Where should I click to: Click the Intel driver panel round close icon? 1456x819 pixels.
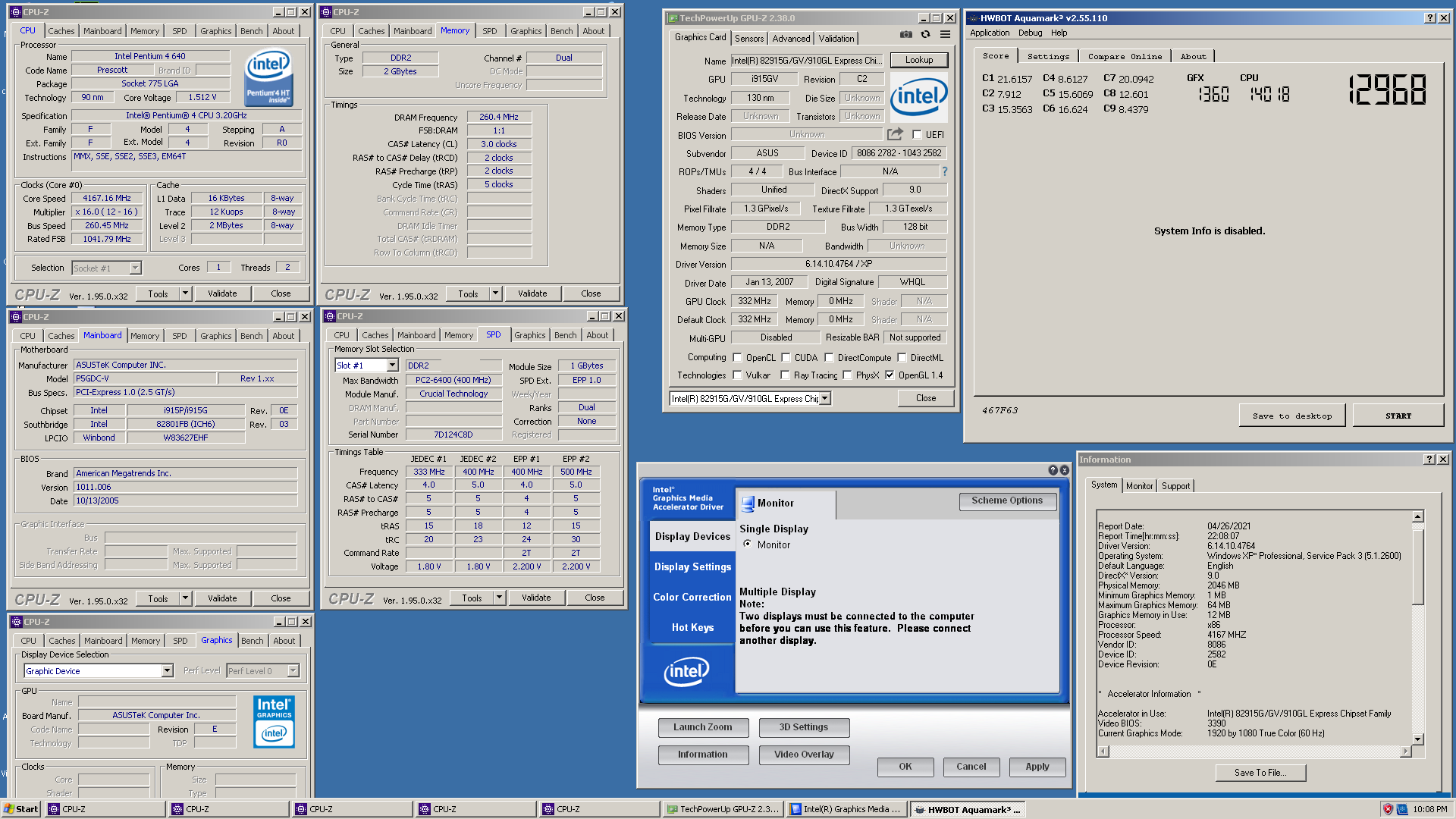click(x=1065, y=470)
